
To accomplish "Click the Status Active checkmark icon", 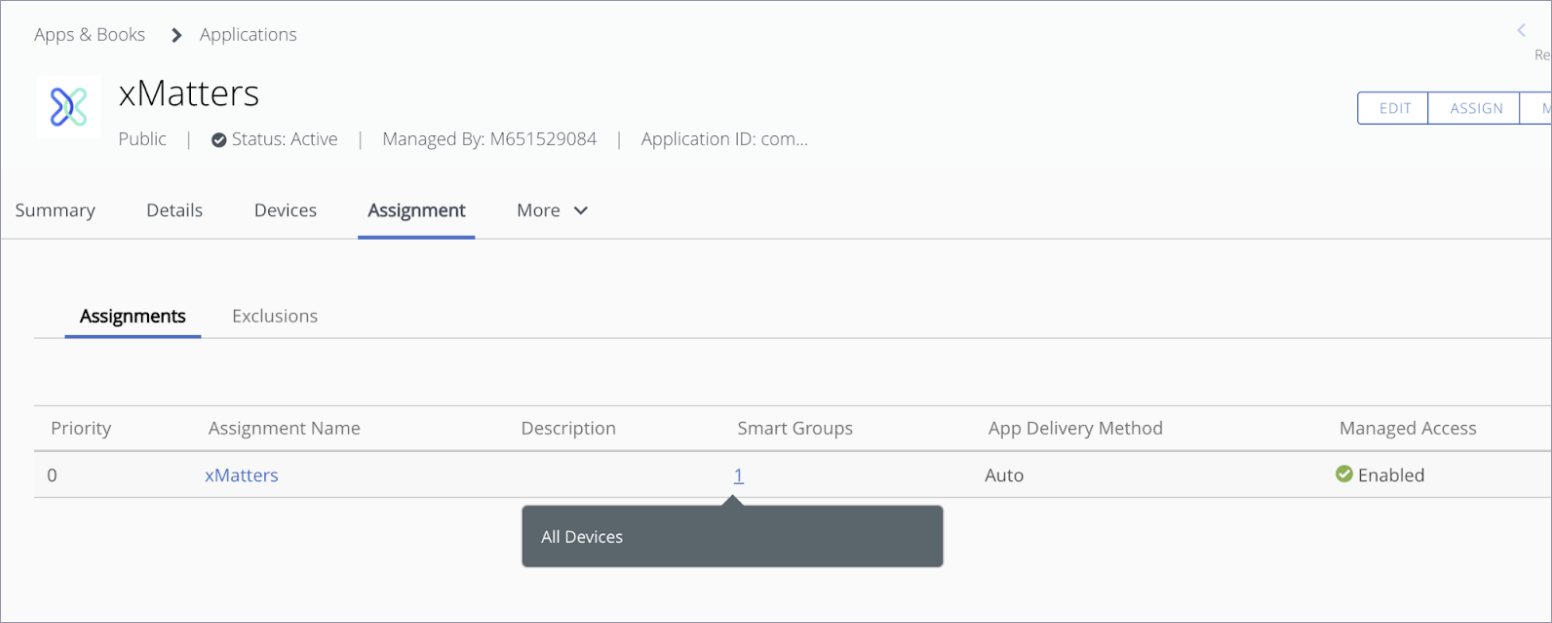I will point(219,140).
